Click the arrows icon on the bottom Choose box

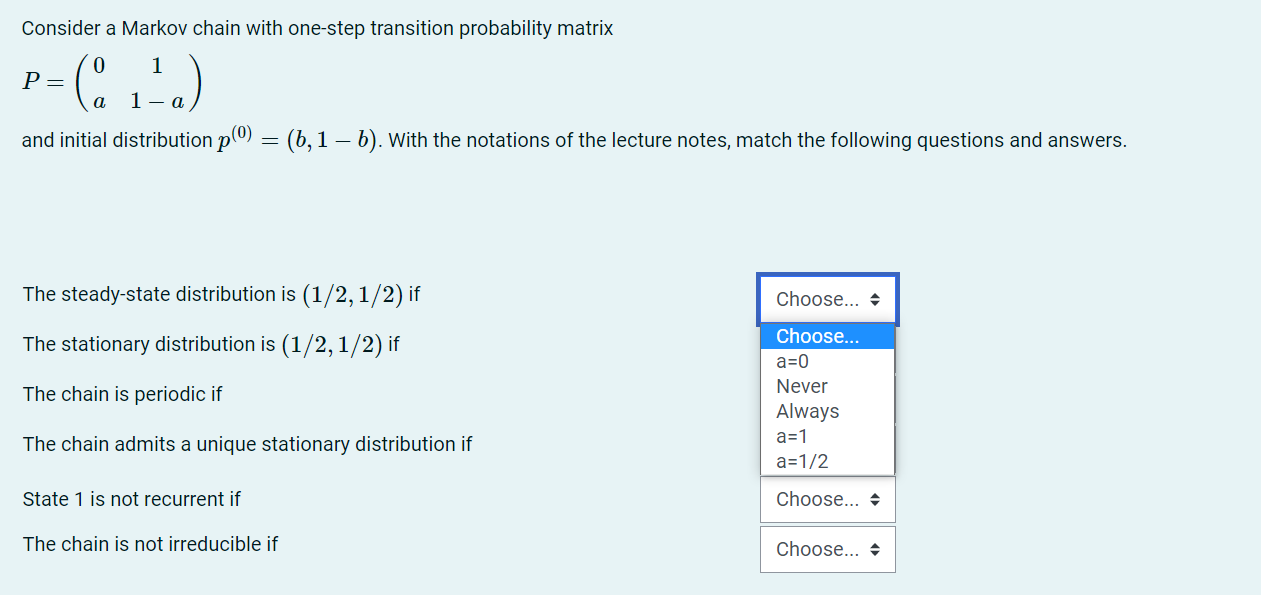coord(875,549)
